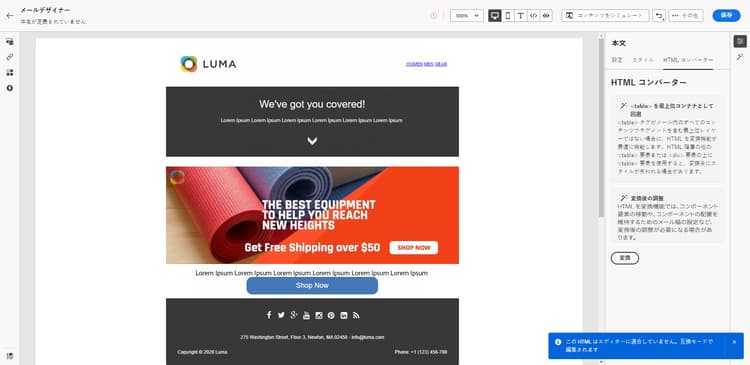Click the undo button in top toolbar

(x=659, y=15)
